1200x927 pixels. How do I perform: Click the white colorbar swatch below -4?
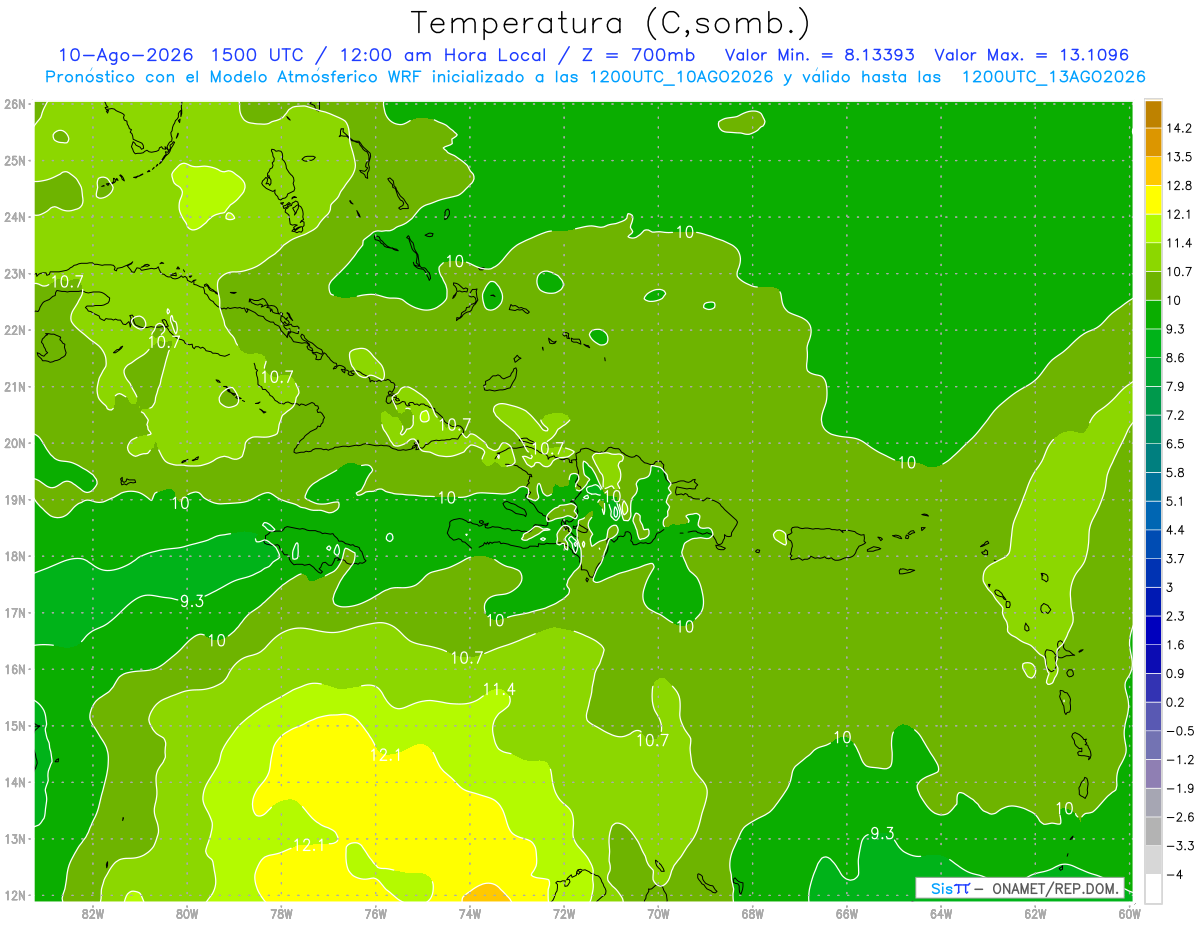click(1153, 887)
